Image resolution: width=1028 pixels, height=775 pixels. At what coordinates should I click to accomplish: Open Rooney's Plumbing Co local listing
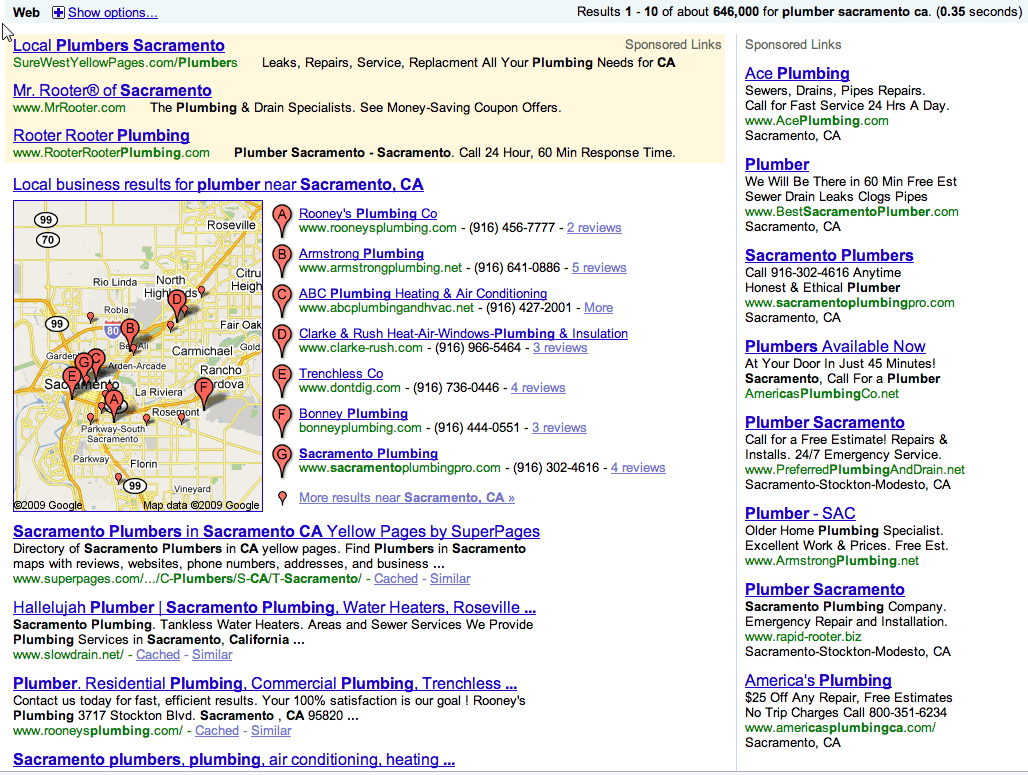tap(368, 213)
